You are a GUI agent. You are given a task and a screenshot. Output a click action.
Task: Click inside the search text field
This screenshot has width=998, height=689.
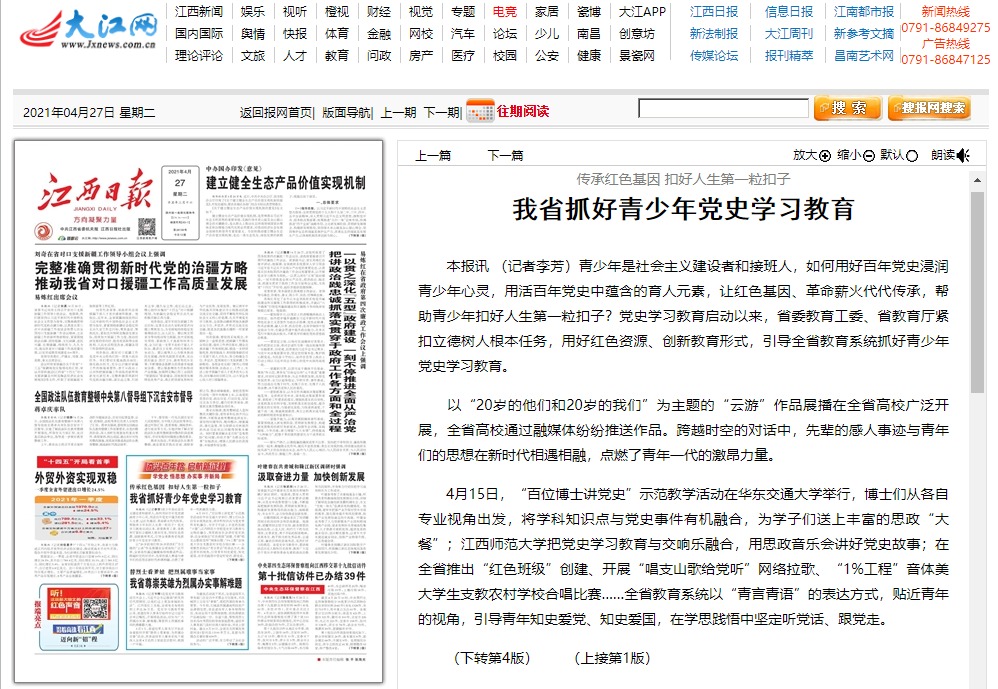pos(723,108)
